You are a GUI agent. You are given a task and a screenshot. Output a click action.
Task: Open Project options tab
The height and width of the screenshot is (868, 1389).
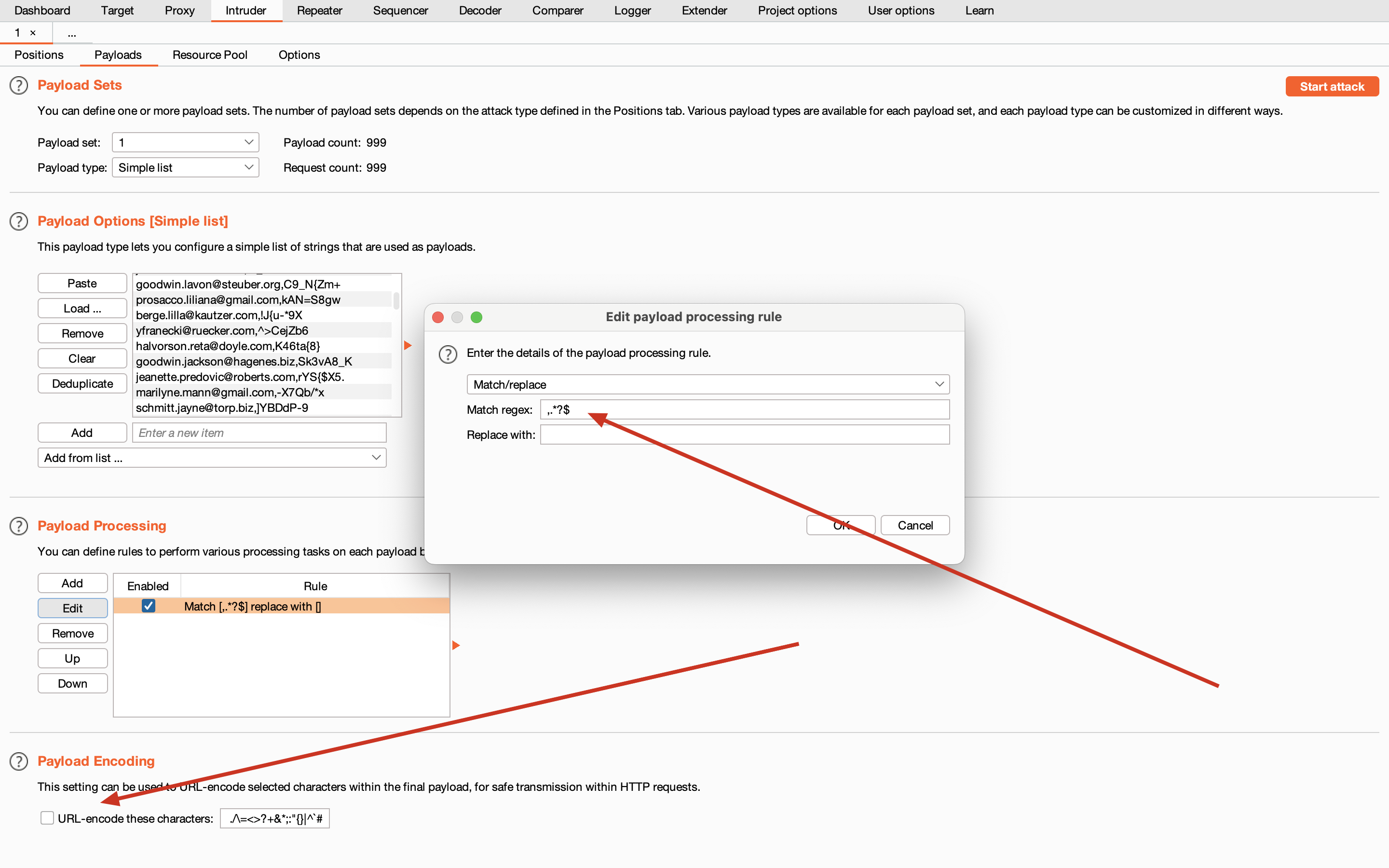point(797,10)
